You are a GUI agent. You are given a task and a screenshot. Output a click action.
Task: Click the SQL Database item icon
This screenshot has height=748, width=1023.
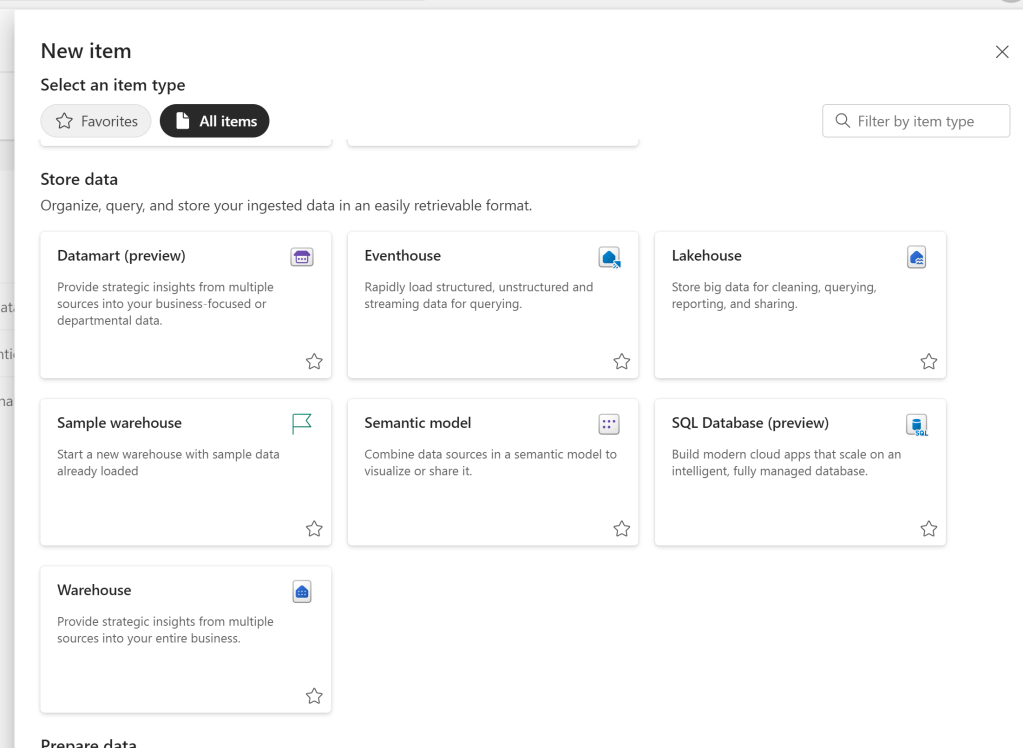[916, 425]
